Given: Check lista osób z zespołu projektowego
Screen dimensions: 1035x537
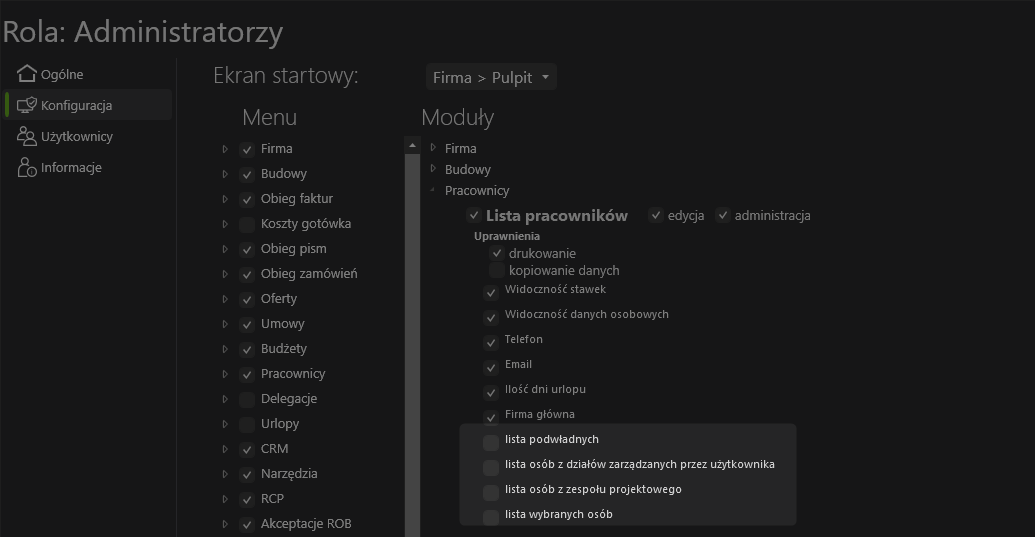Looking at the screenshot, I should (x=490, y=493).
